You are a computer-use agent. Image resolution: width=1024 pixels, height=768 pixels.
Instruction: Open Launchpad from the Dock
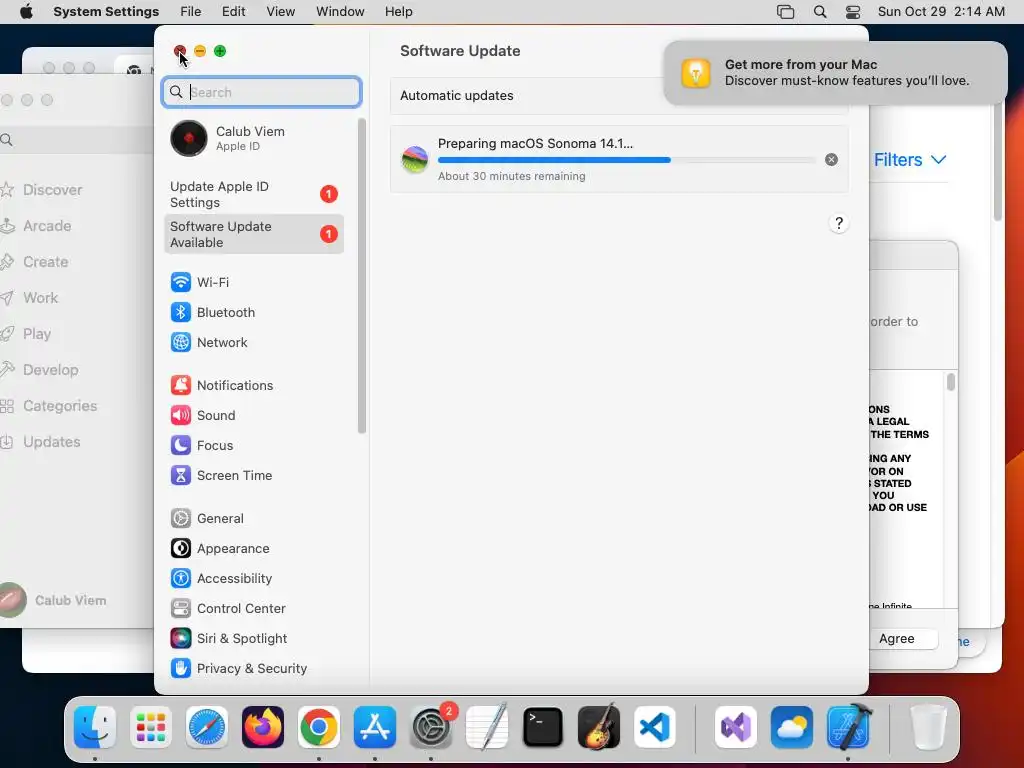tap(151, 727)
